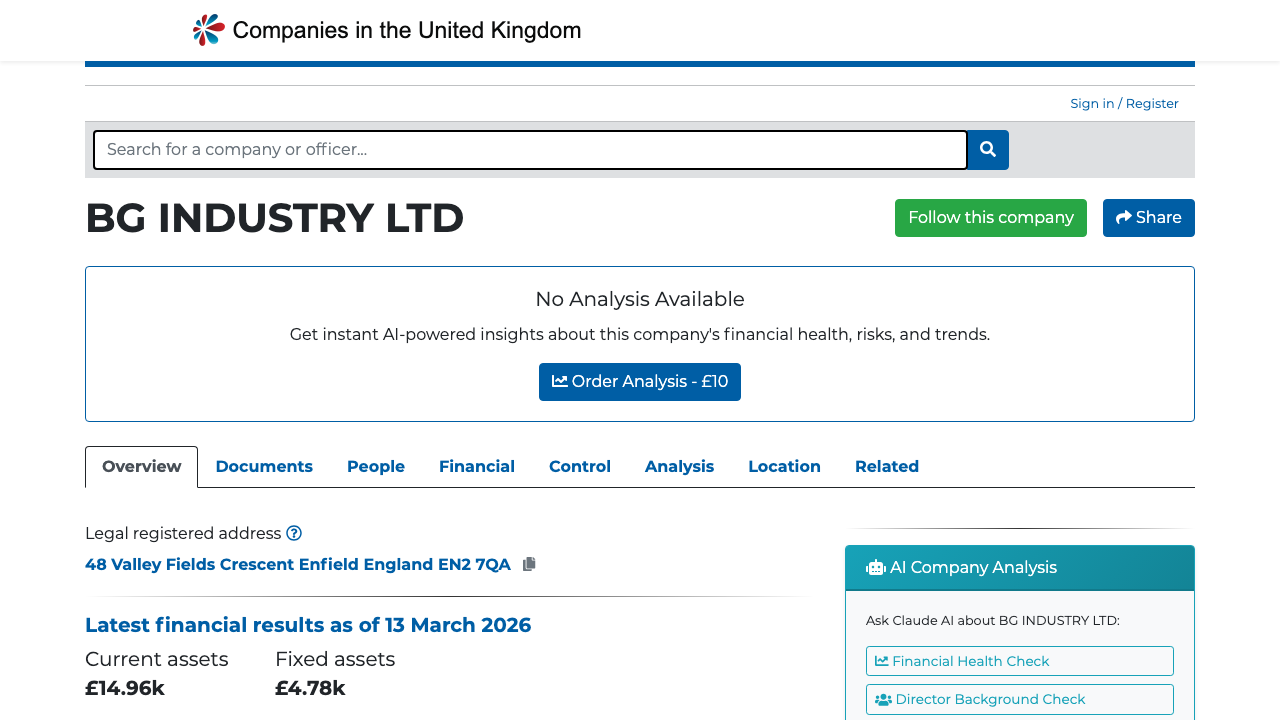
Task: Click the Sign in link
Action: 1092,103
